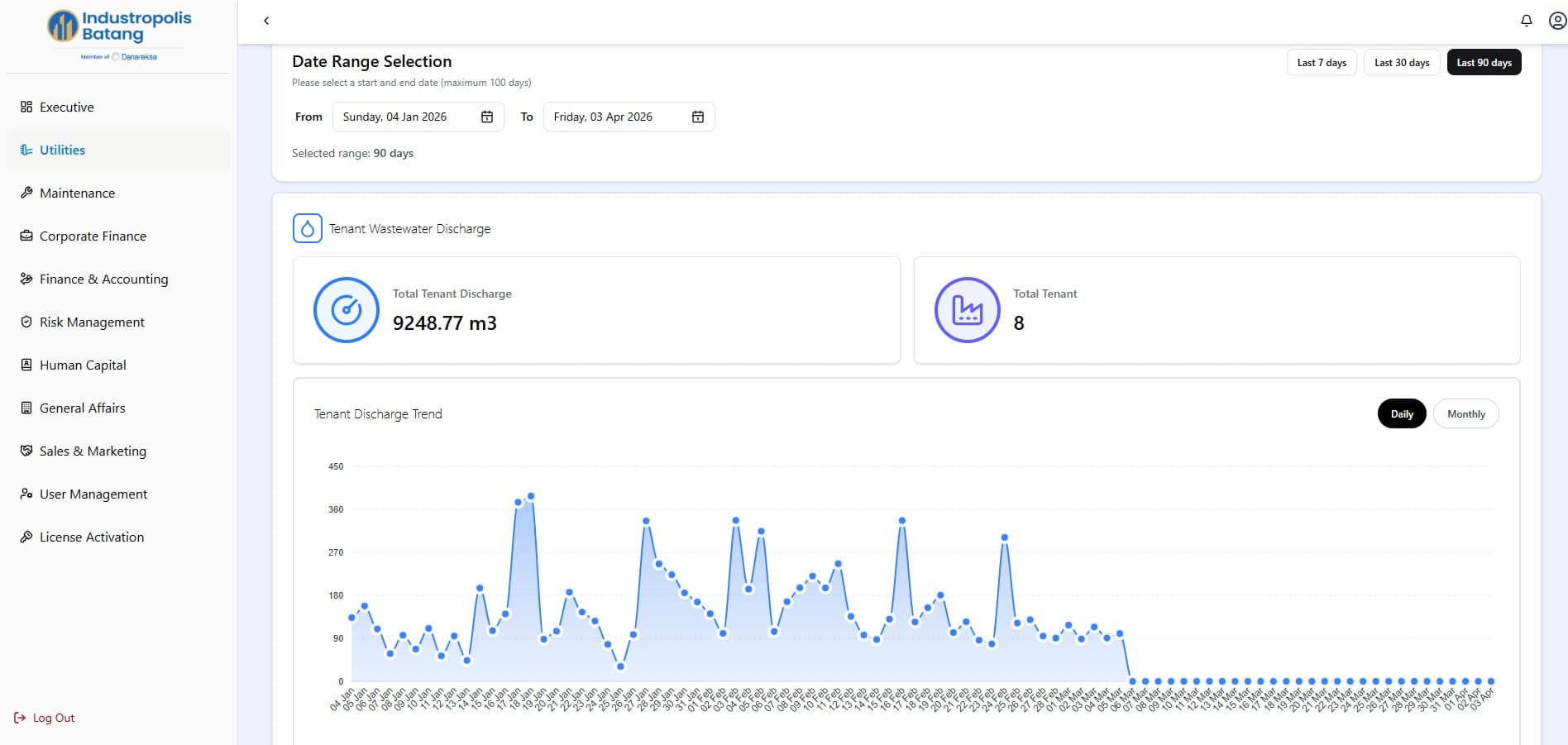The width and height of the screenshot is (1568, 745).
Task: Click the Maintenance wrench icon
Action: [26, 193]
